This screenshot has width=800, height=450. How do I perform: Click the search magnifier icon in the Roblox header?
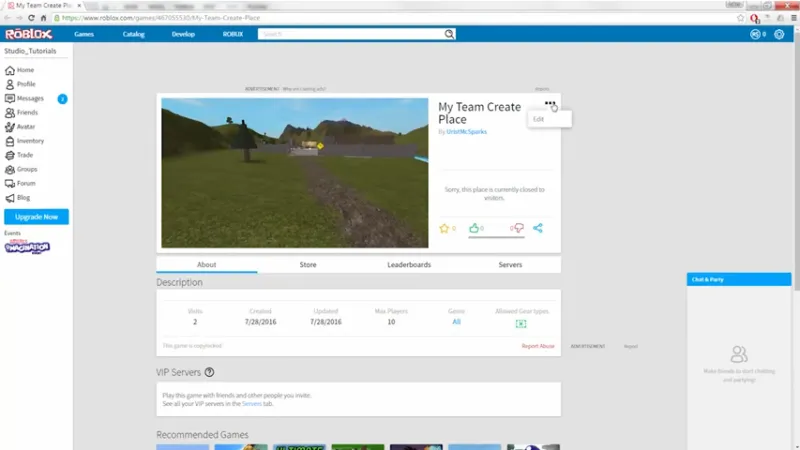coord(449,34)
